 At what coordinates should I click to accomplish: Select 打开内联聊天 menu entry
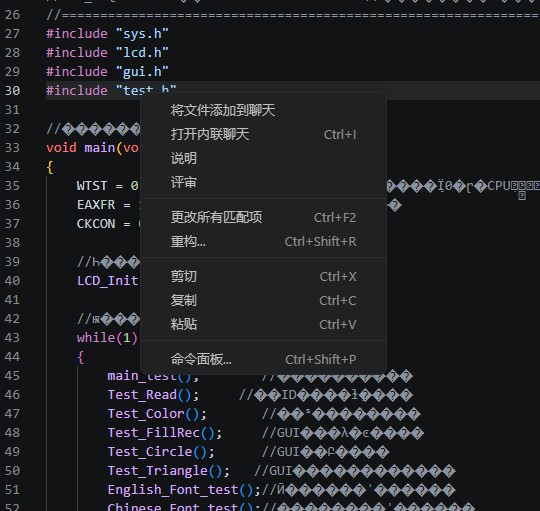(x=263, y=135)
